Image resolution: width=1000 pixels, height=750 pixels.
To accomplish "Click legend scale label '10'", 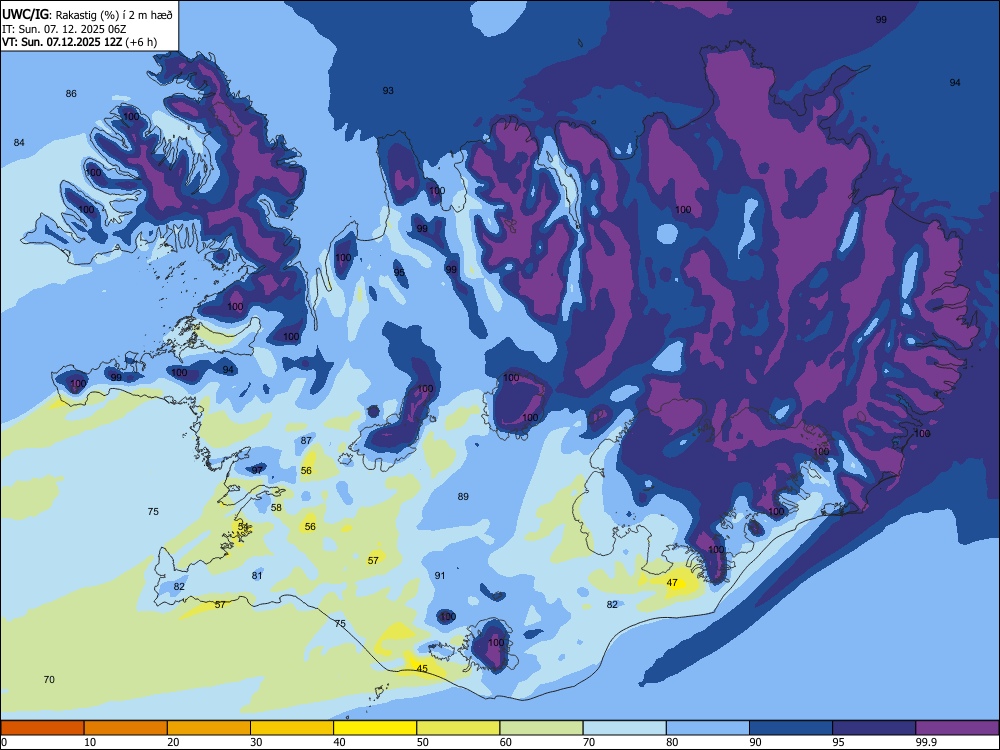I will click(x=90, y=742).
